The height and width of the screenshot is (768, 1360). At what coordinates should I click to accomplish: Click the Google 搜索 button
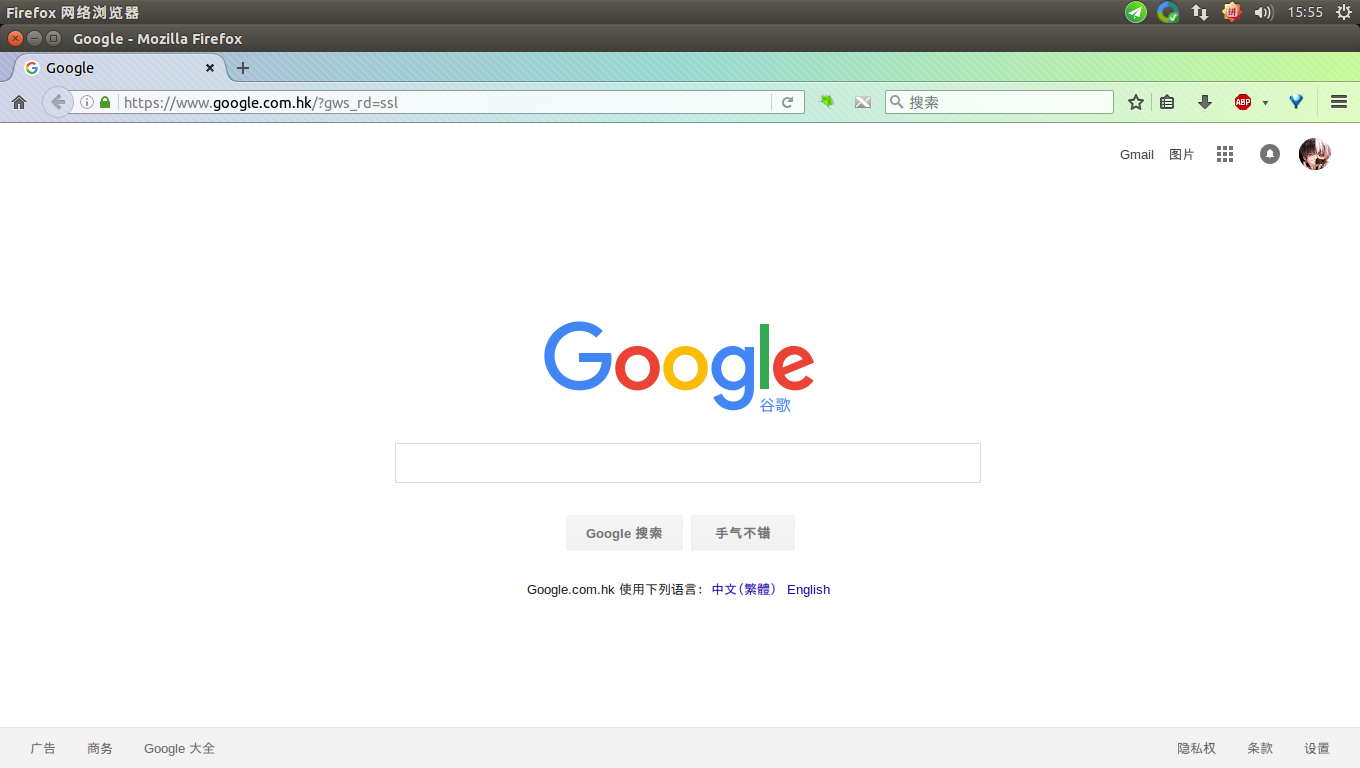tap(624, 533)
